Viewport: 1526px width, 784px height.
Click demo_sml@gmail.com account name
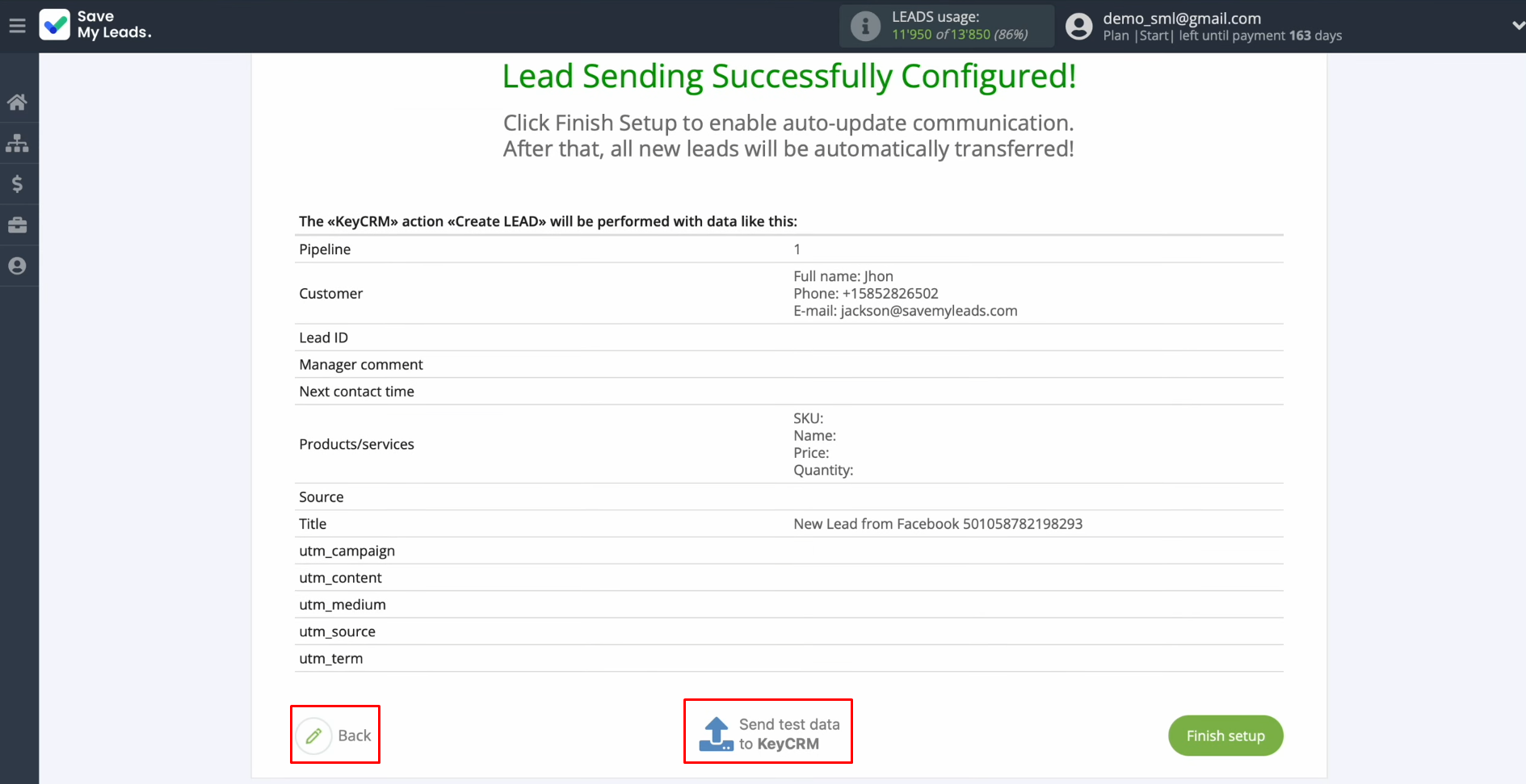pyautogui.click(x=1182, y=19)
